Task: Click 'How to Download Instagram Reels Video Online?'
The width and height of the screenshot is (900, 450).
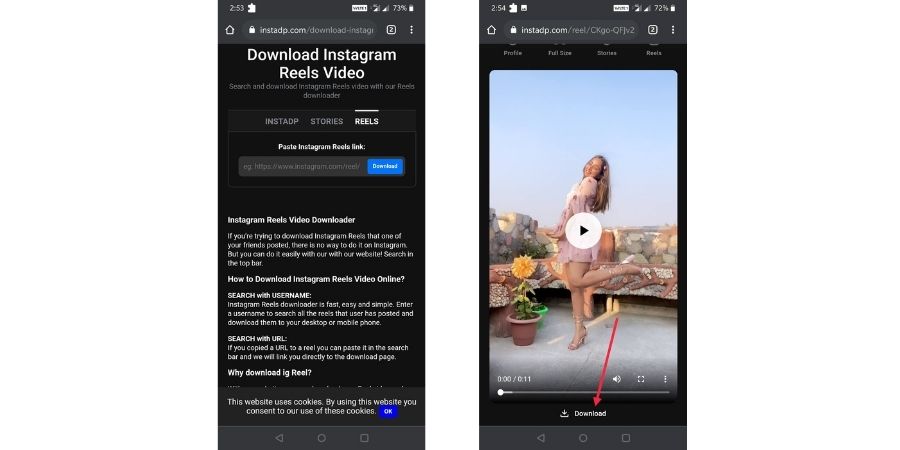Action: [316, 279]
